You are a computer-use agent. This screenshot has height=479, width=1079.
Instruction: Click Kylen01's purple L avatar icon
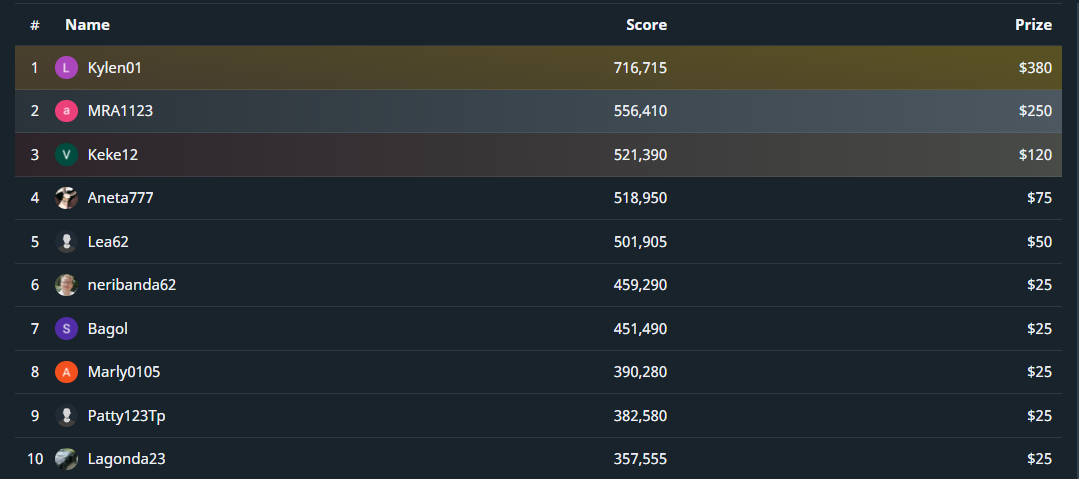point(66,68)
